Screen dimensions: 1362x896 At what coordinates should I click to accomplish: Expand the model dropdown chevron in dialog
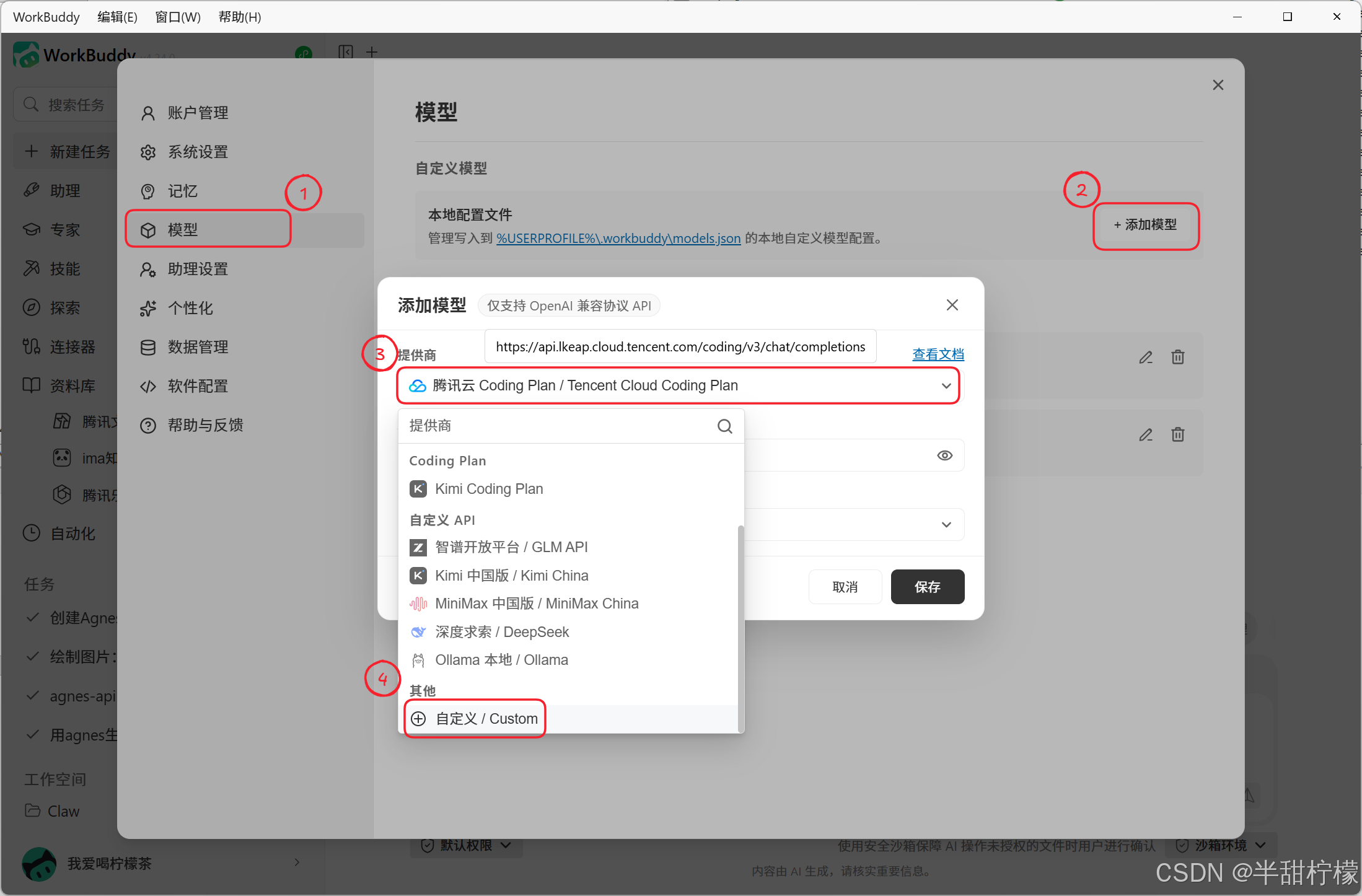[946, 525]
